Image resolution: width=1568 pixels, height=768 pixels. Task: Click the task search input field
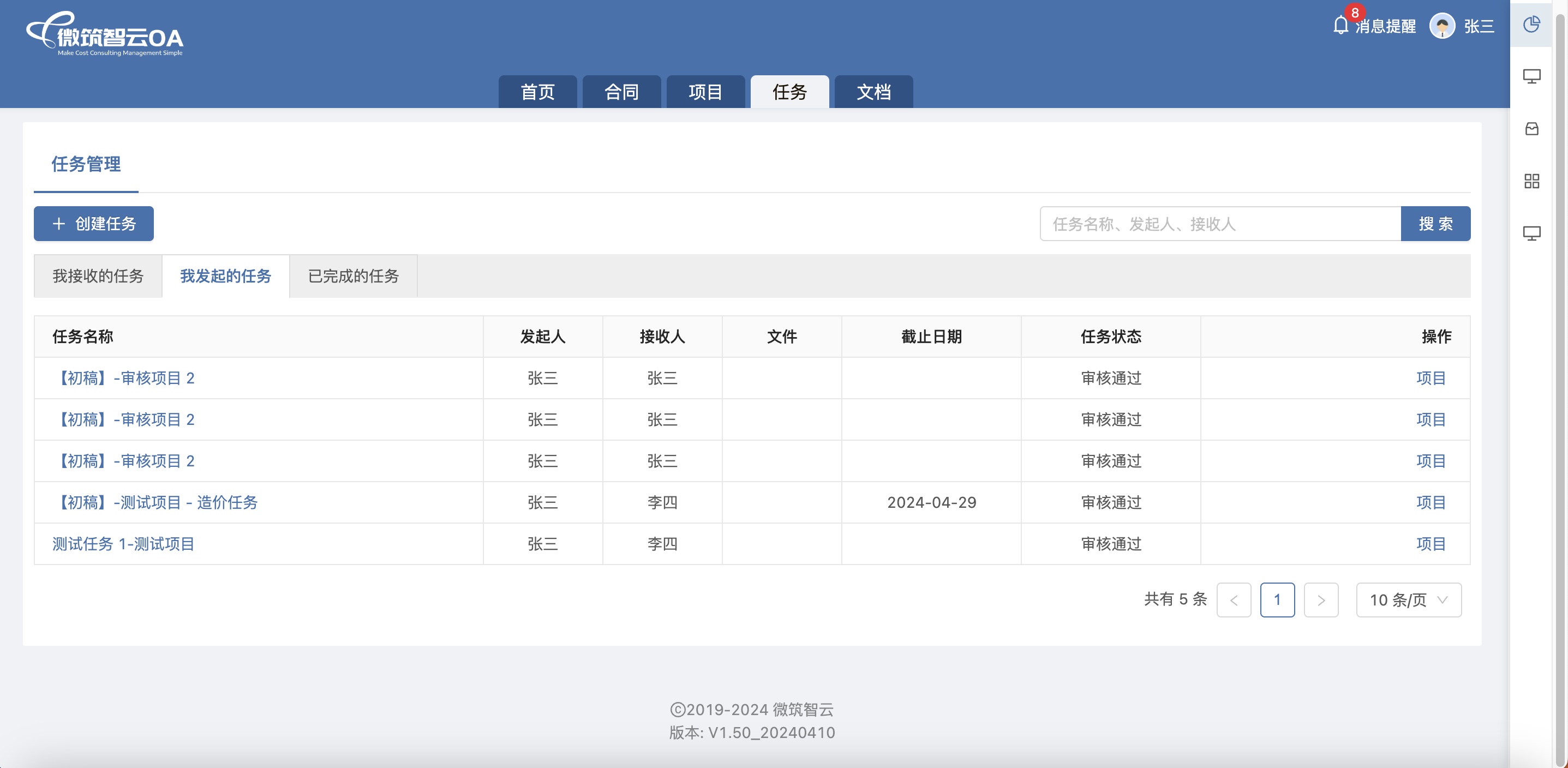coord(1220,224)
